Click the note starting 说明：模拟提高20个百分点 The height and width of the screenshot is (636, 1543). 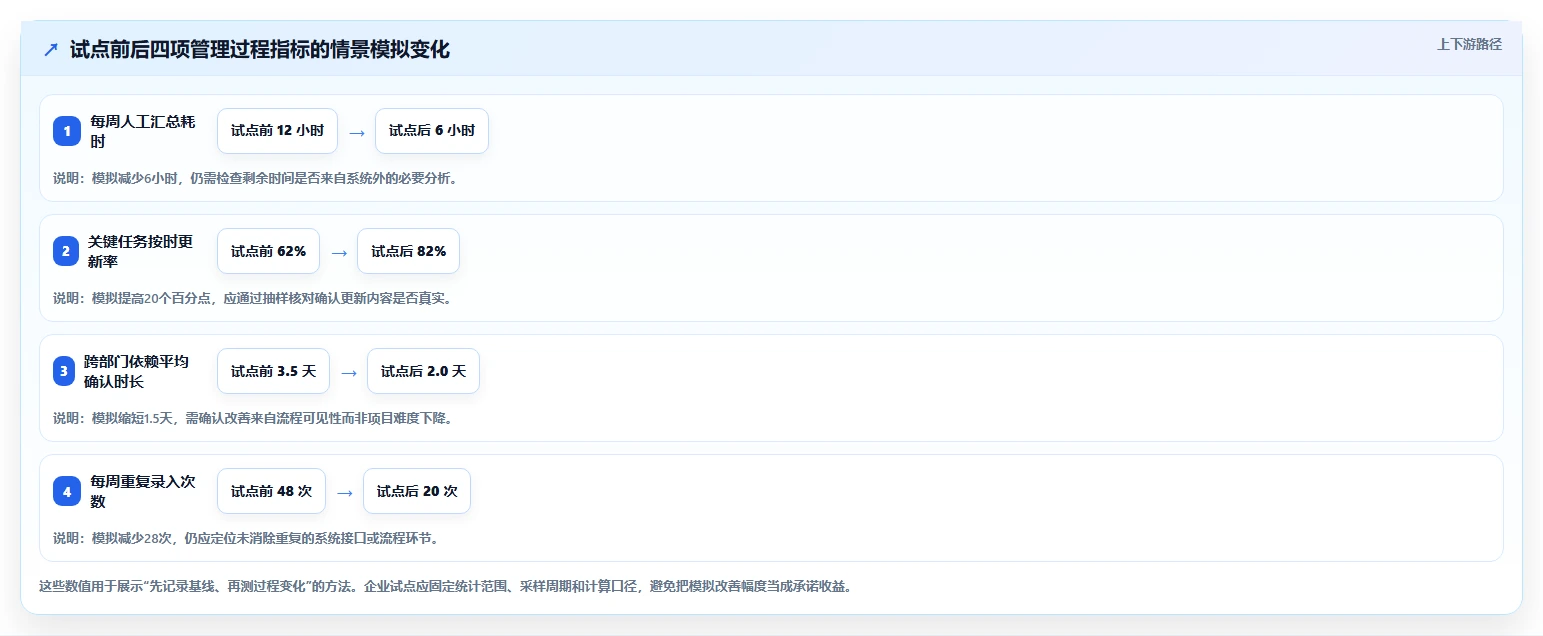pos(252,298)
